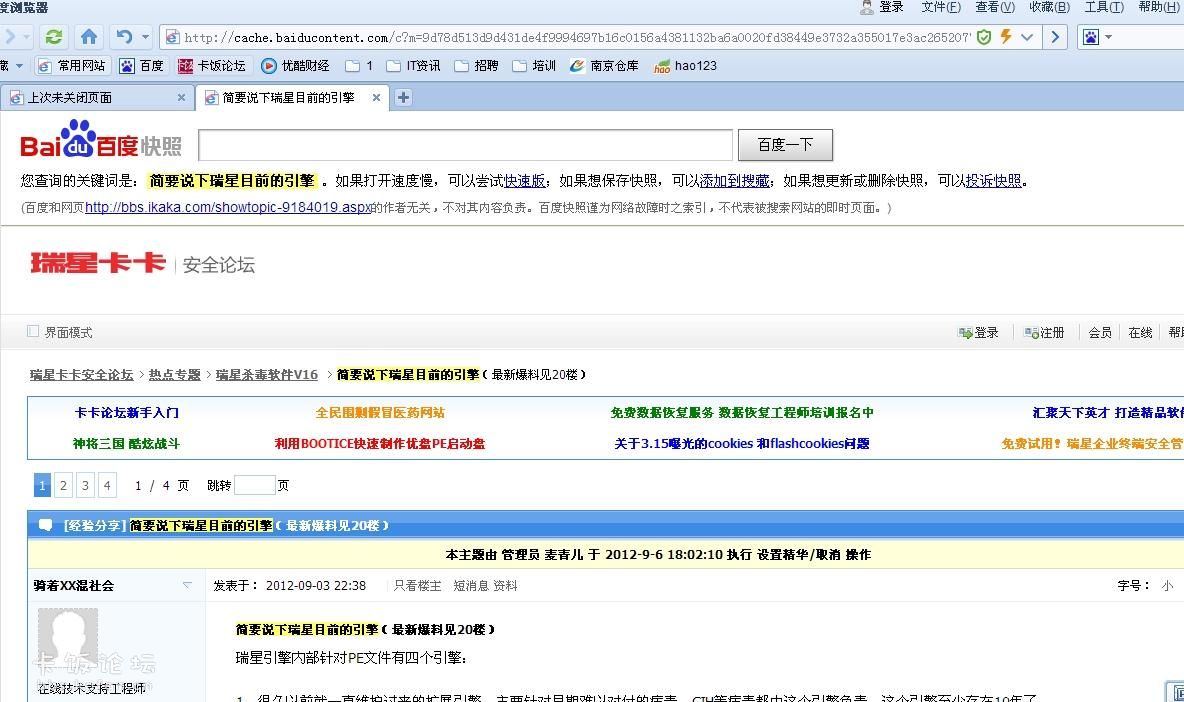Click the Baidu paw search engine icon
Viewport: 1184px width, 702px height.
pos(1090,37)
